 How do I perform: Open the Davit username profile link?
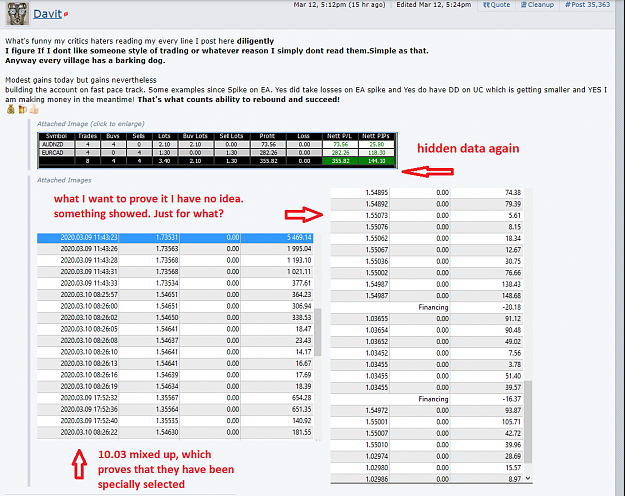47,14
